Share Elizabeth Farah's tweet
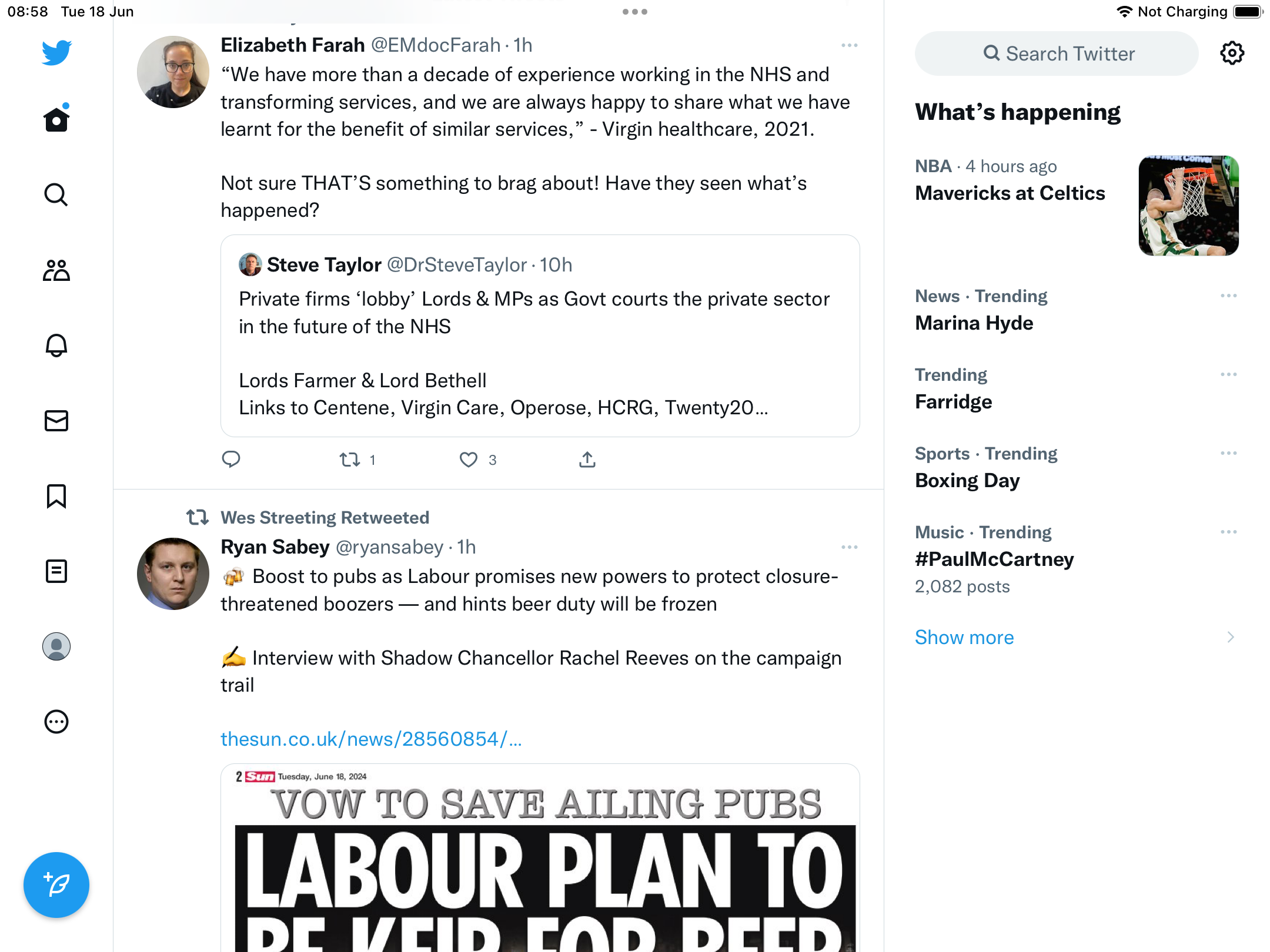The image size is (1270, 952). coord(587,460)
